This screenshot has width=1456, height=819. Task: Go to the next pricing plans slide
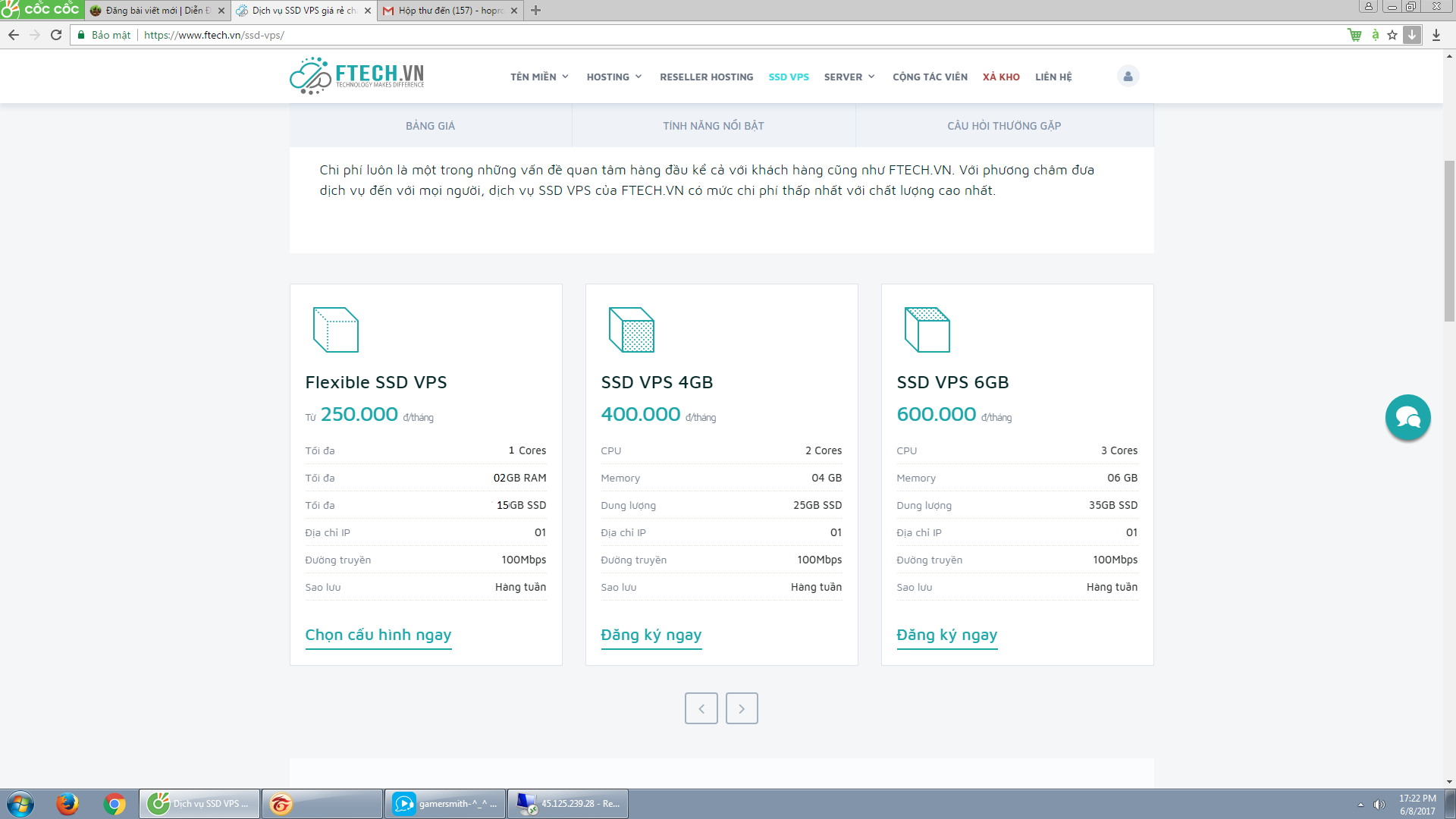click(x=741, y=708)
